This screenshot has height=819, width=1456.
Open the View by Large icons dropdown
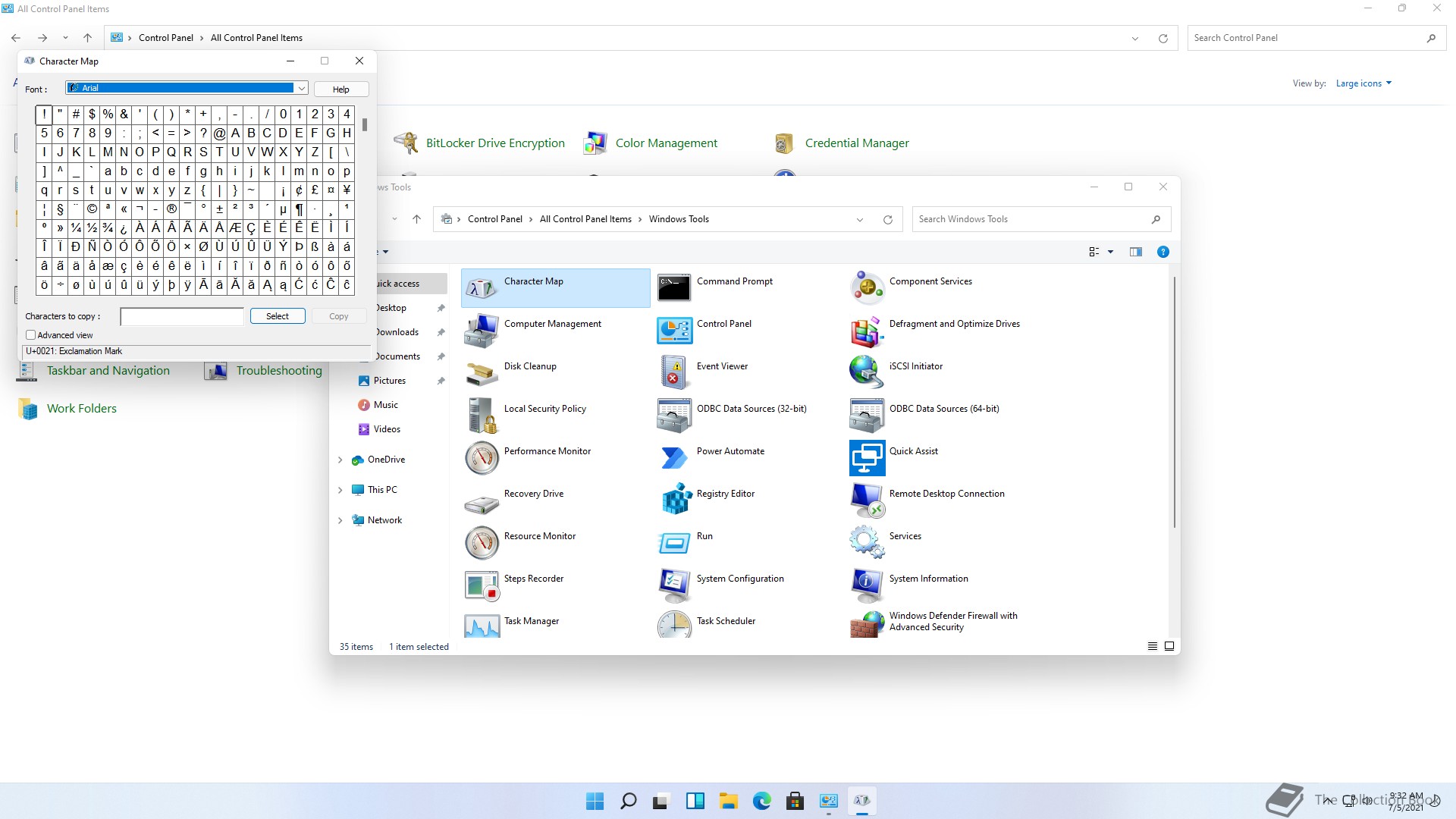click(x=1363, y=83)
